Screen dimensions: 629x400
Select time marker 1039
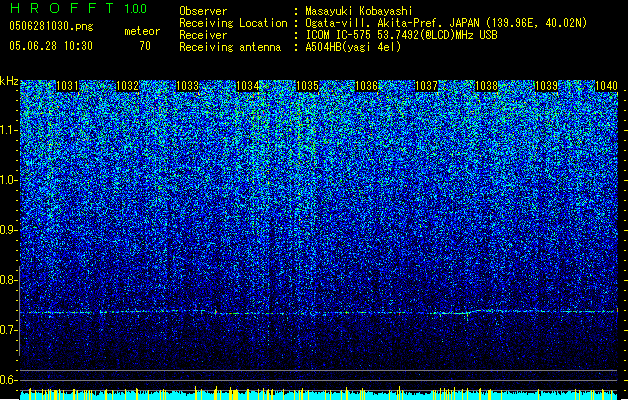[547, 86]
